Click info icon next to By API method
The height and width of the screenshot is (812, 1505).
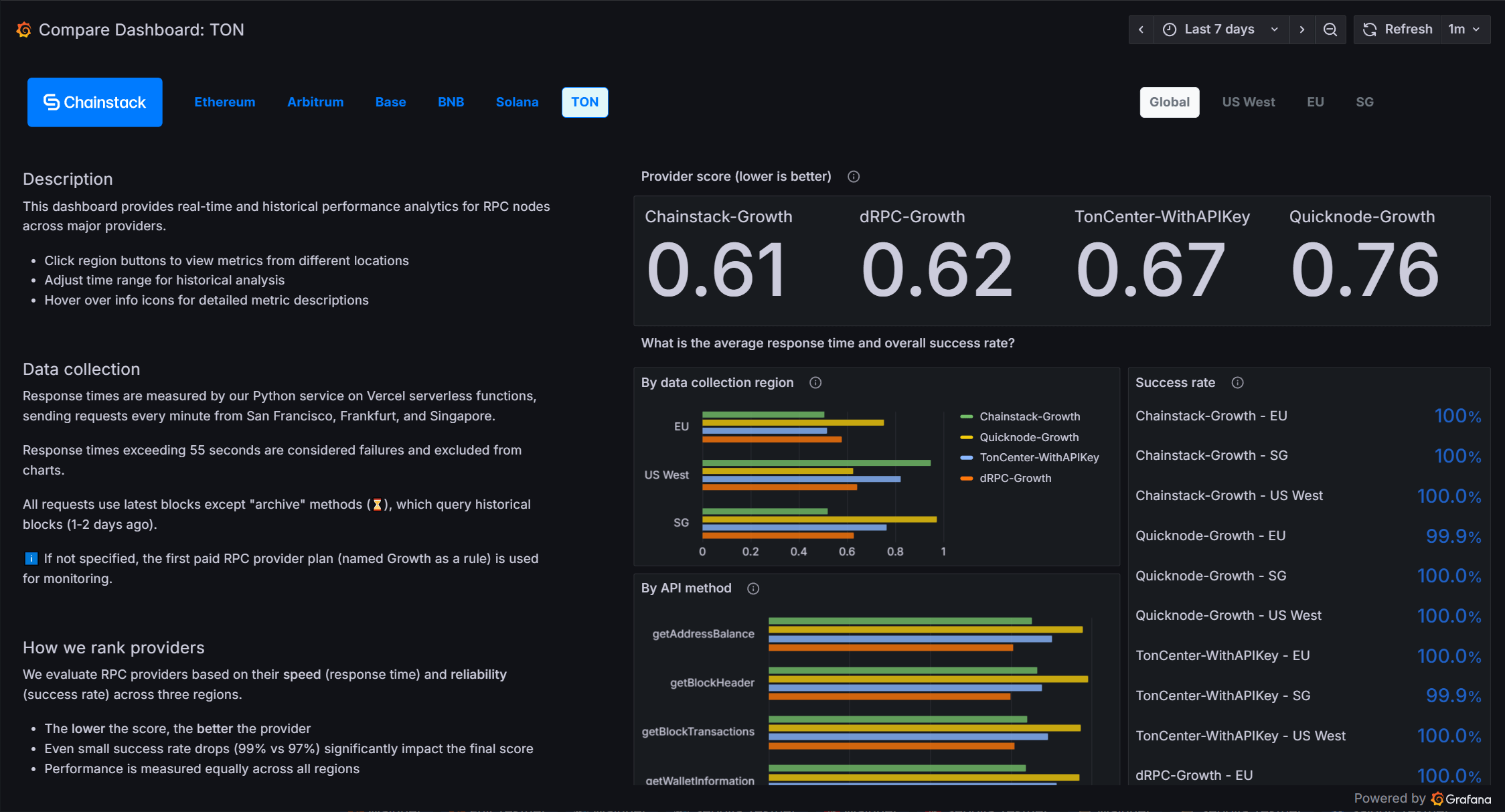[x=753, y=588]
